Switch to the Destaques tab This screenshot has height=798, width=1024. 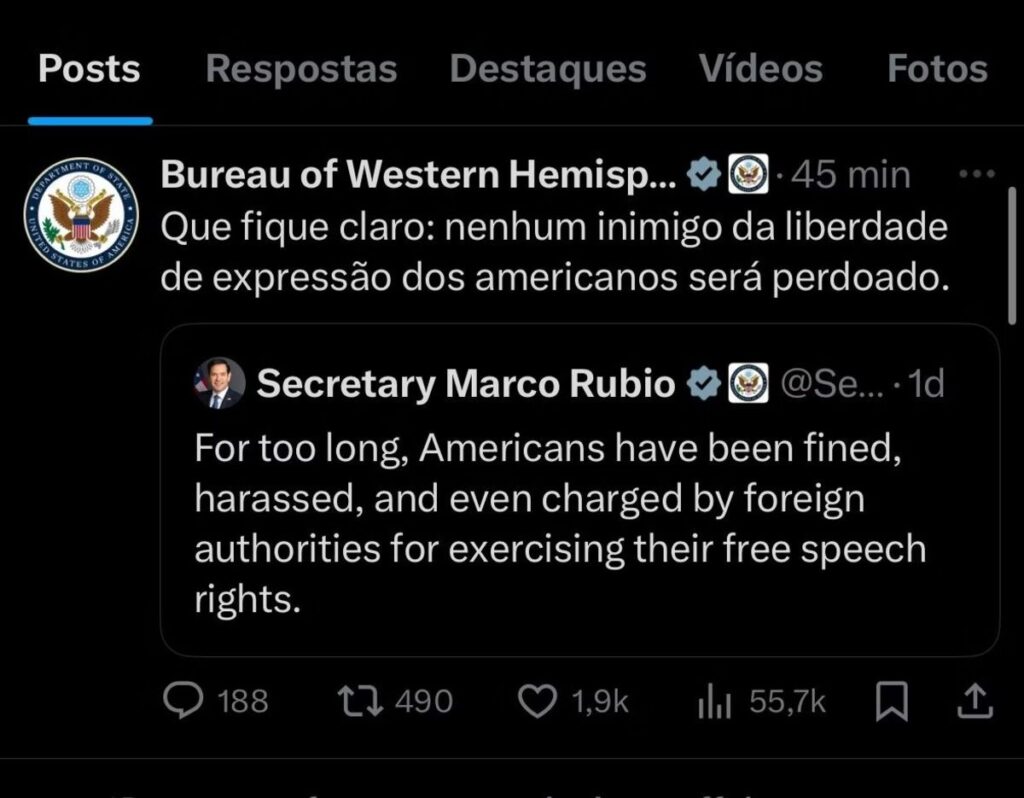click(x=548, y=69)
